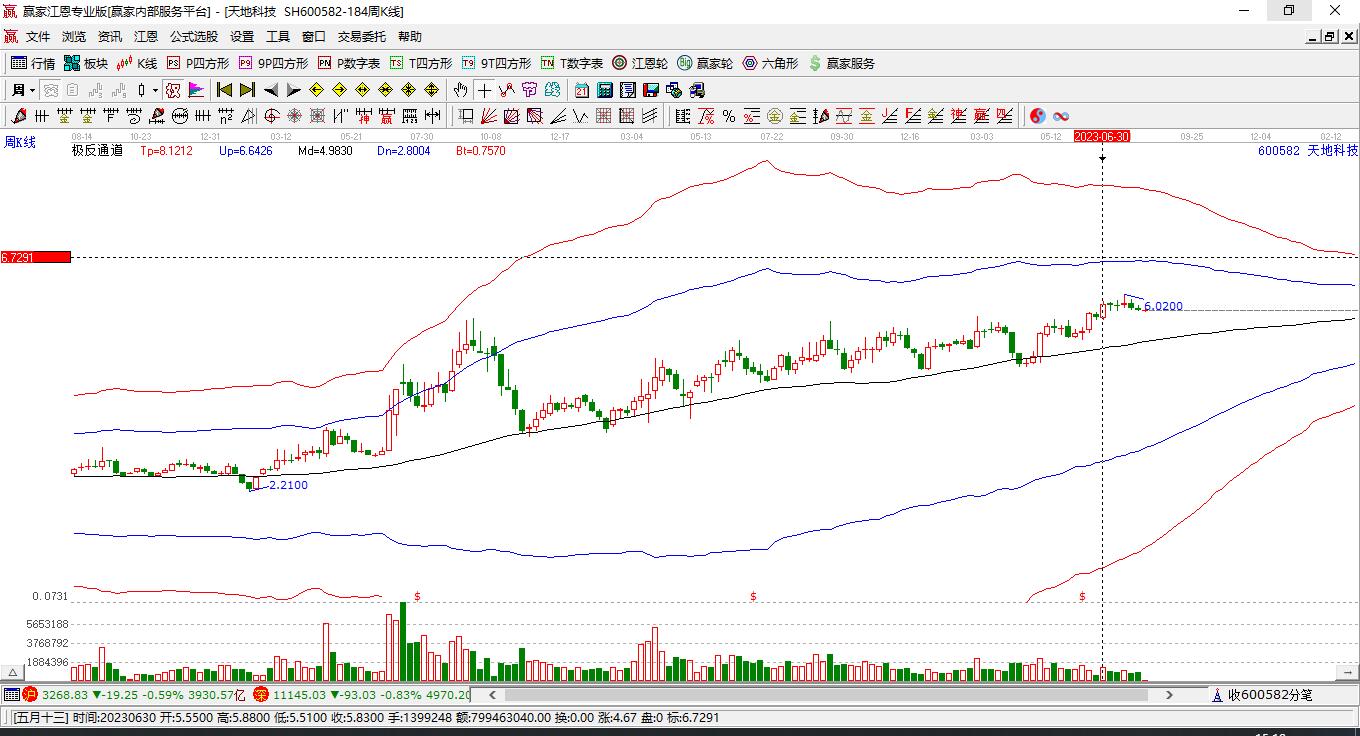Click the black left arrow icon
The image size is (1360, 736).
pyautogui.click(x=271, y=90)
